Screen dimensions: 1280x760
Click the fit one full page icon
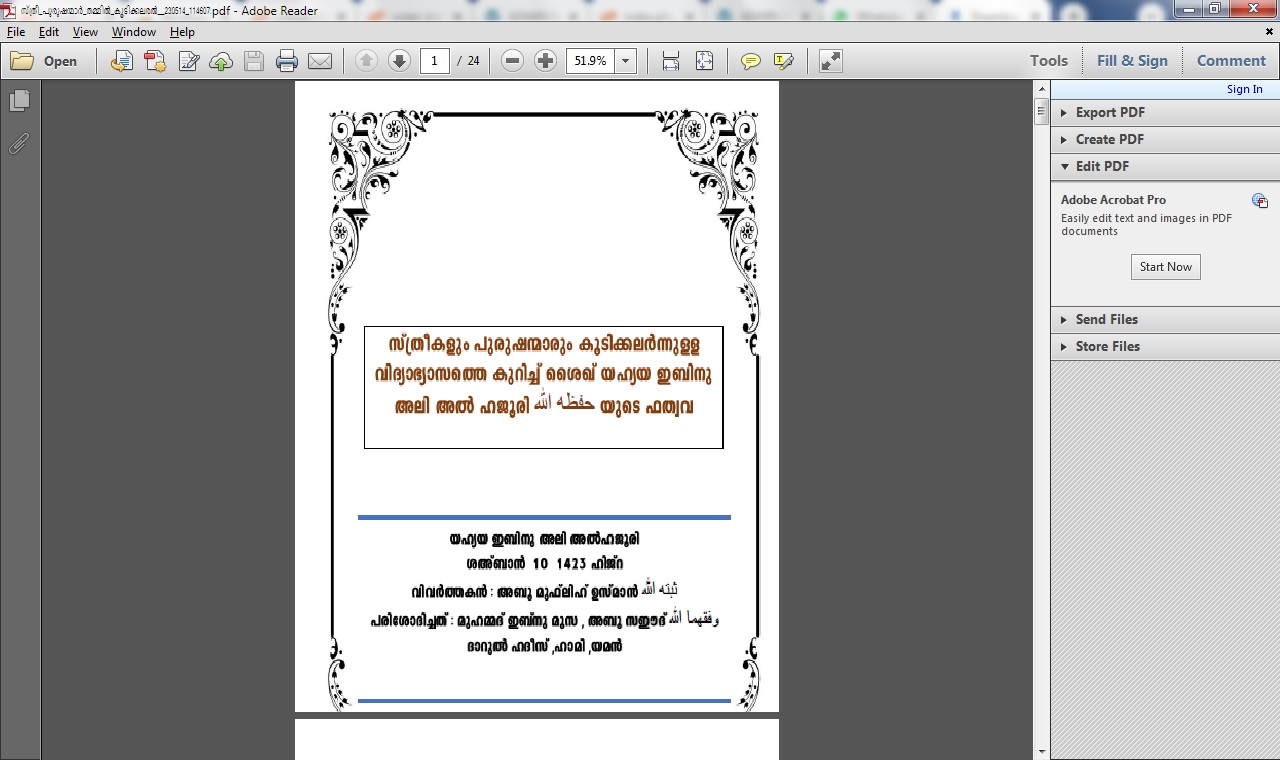click(x=704, y=61)
